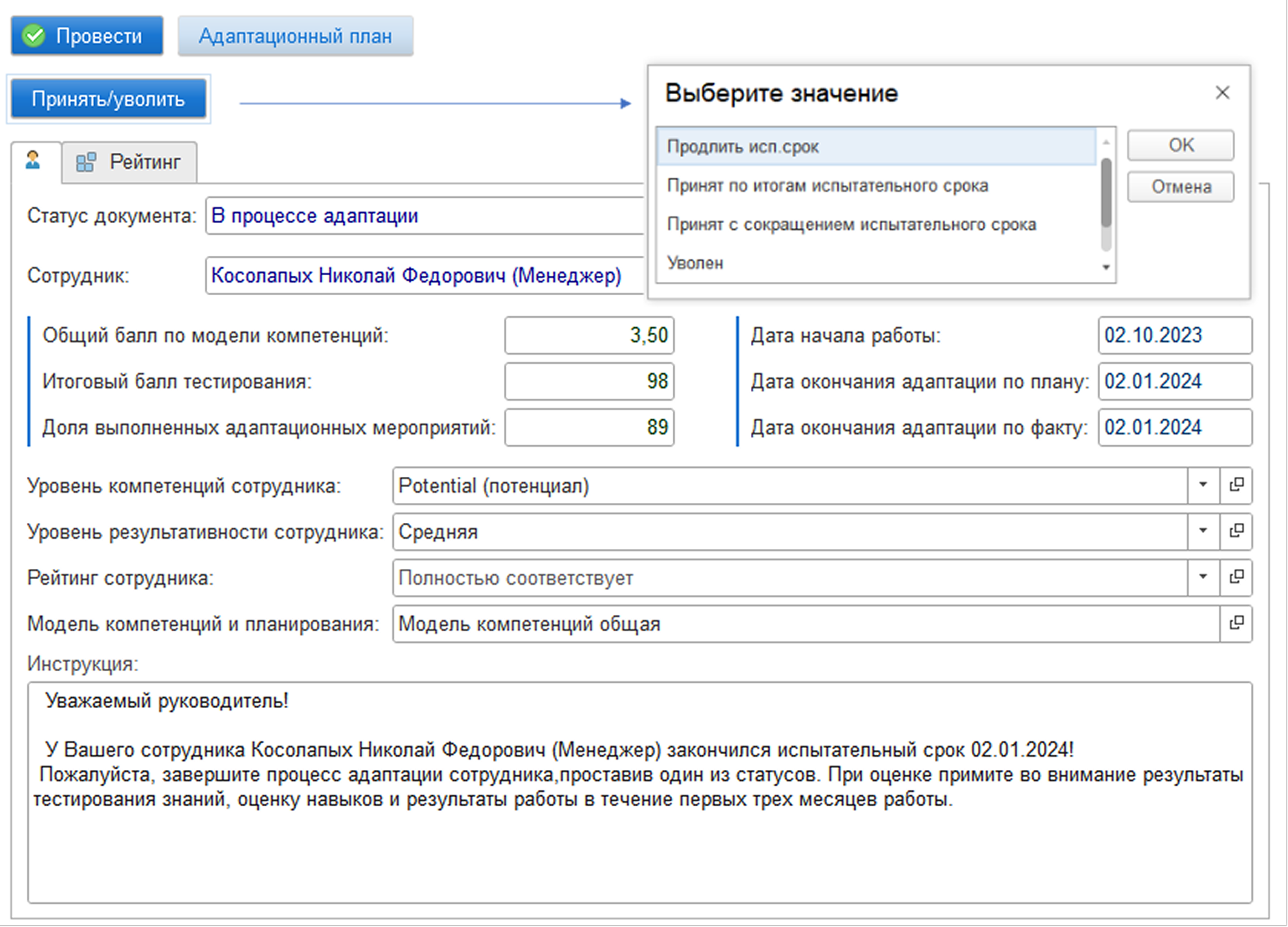Click the value list scrollbar thumb
This screenshot has height=927, width=1288.
click(1106, 192)
